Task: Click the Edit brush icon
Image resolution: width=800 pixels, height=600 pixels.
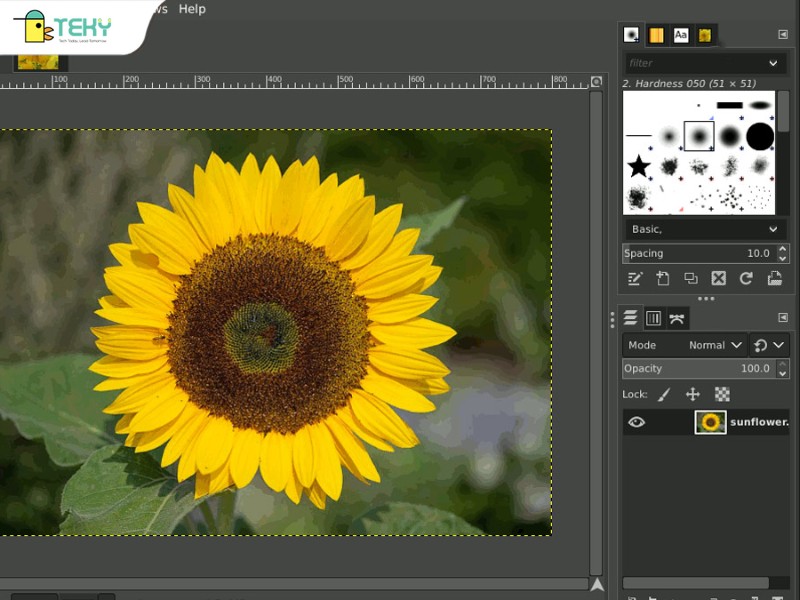Action: tap(634, 279)
